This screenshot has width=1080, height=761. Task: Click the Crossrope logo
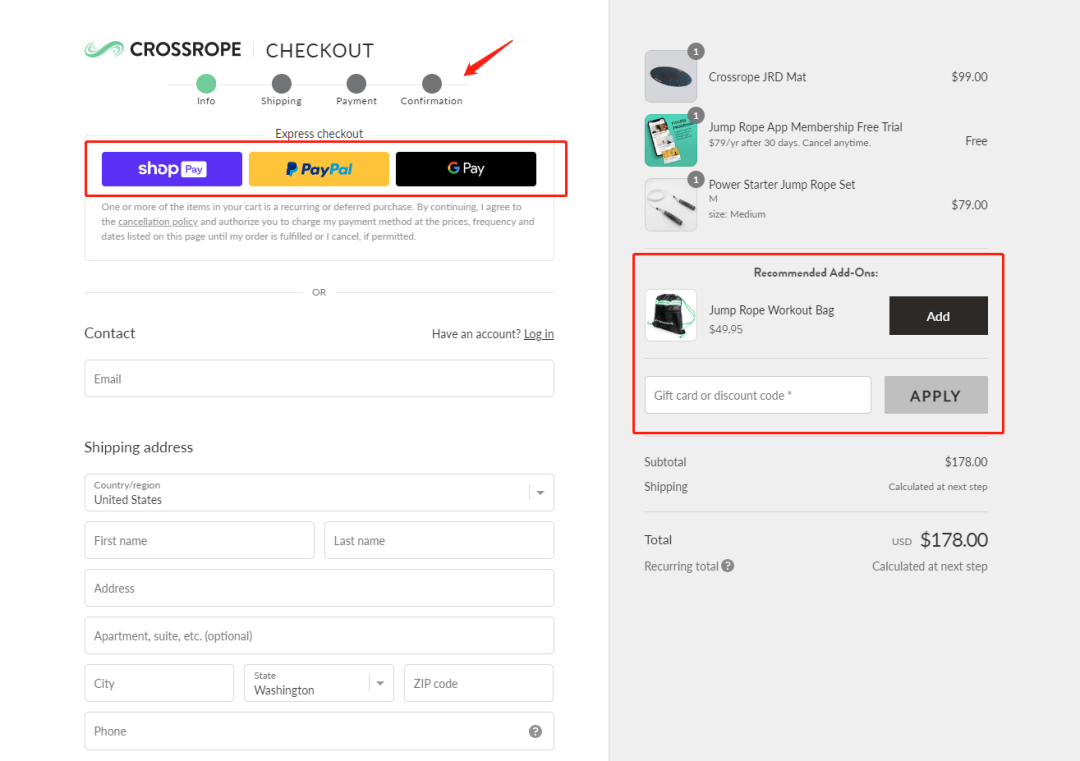[x=163, y=50]
